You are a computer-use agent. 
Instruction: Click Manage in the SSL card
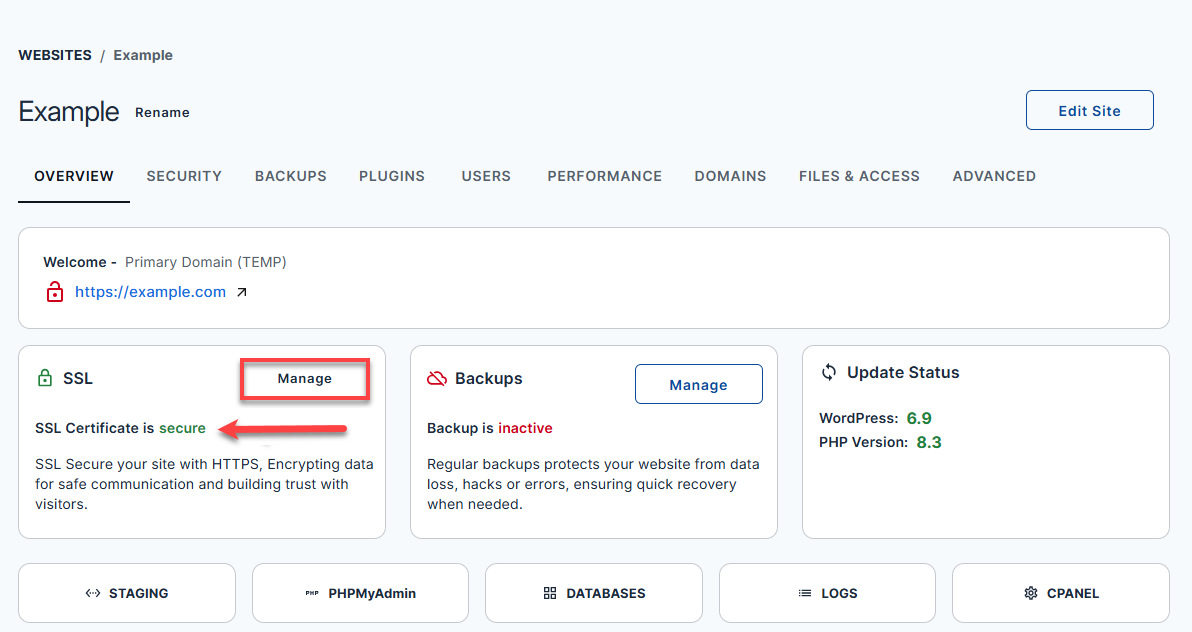[x=305, y=379]
